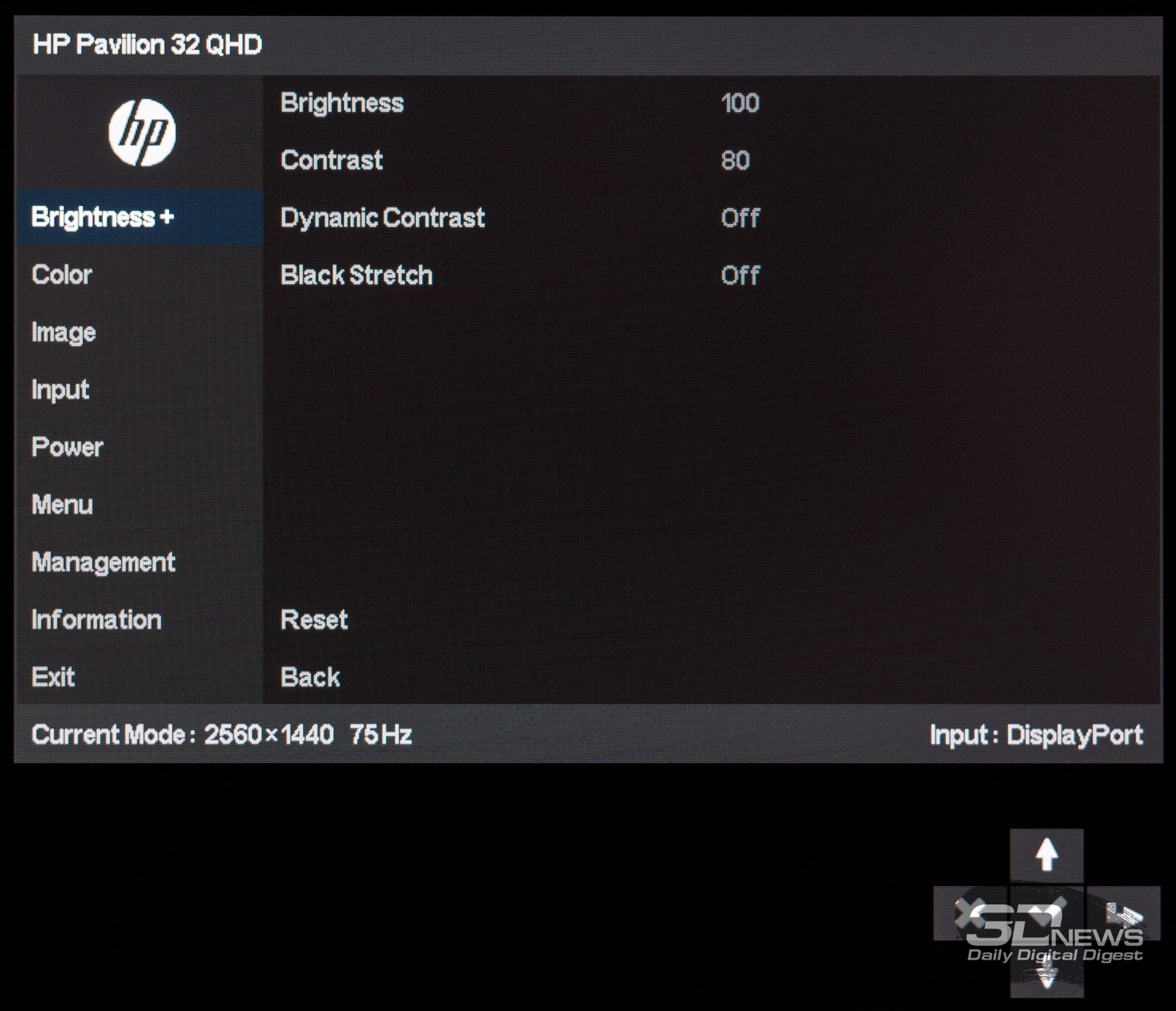Click the down arrow navigation button
The width and height of the screenshot is (1176, 1011).
point(1046,972)
